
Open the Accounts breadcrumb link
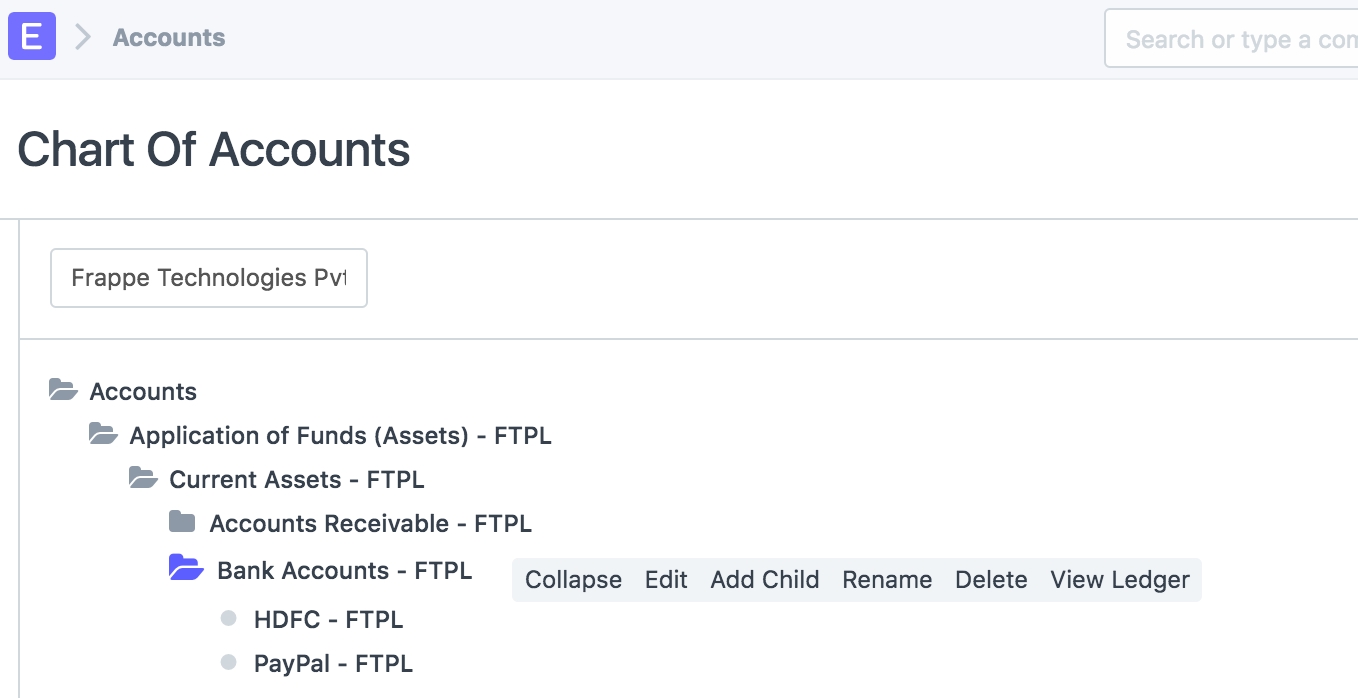coord(169,38)
